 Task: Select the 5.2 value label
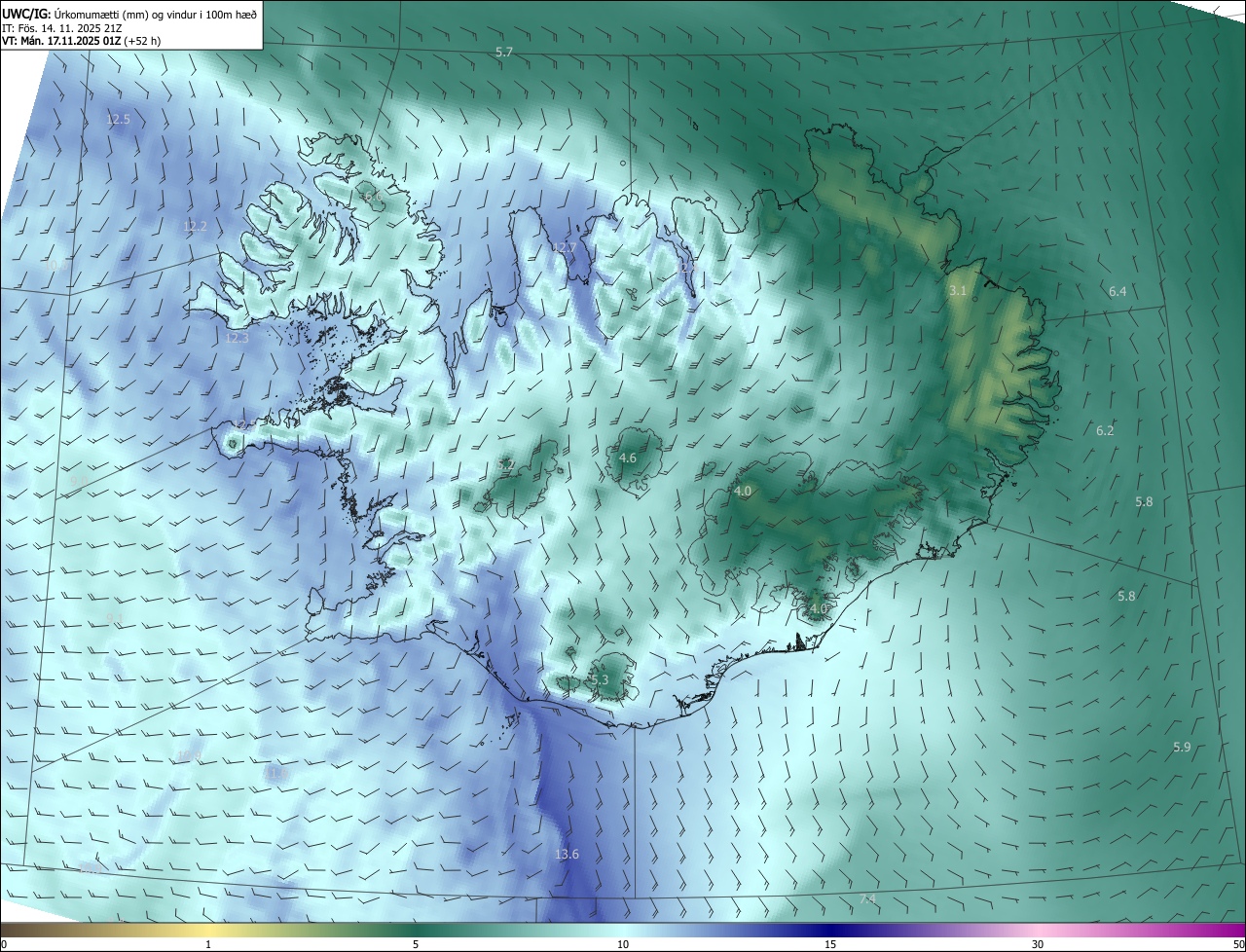click(x=506, y=465)
